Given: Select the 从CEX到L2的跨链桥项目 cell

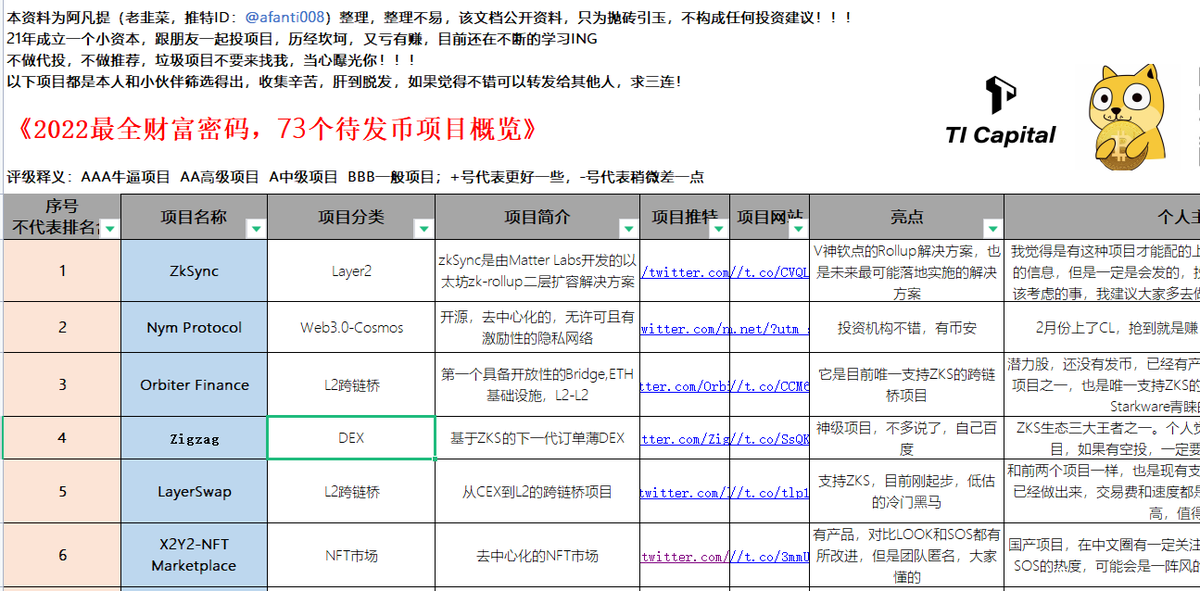Looking at the screenshot, I should pyautogui.click(x=537, y=492).
